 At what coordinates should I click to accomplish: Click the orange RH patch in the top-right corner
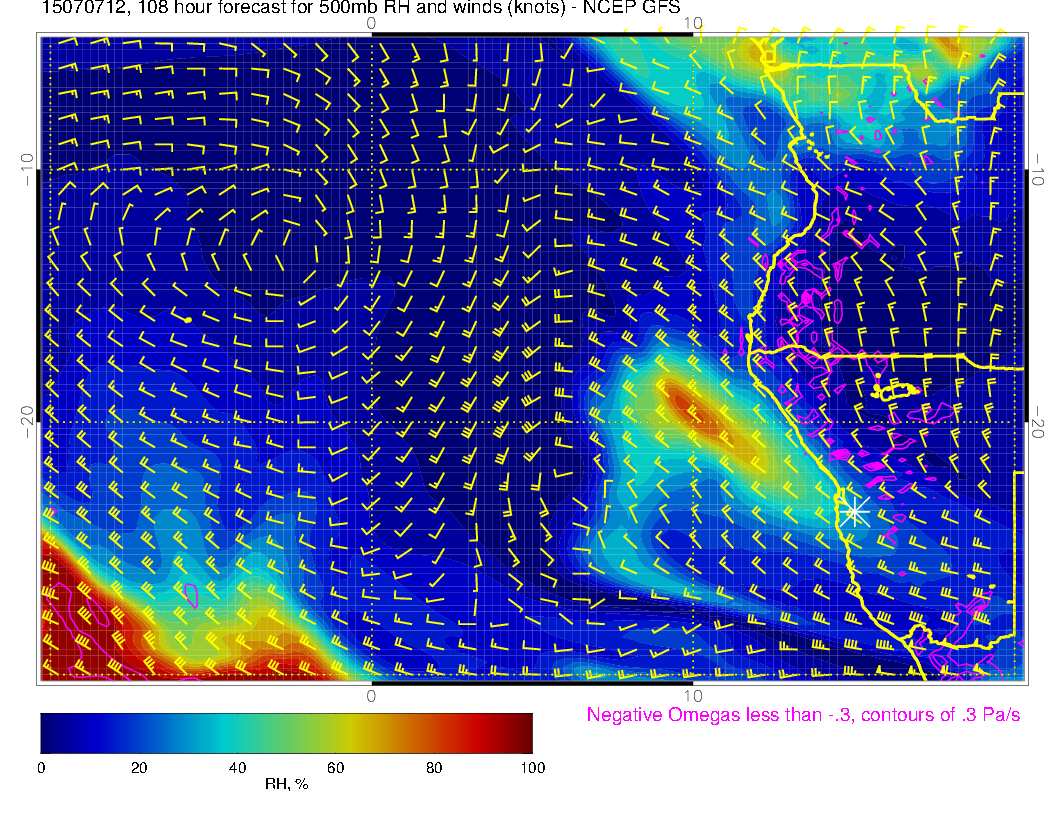[x=945, y=46]
